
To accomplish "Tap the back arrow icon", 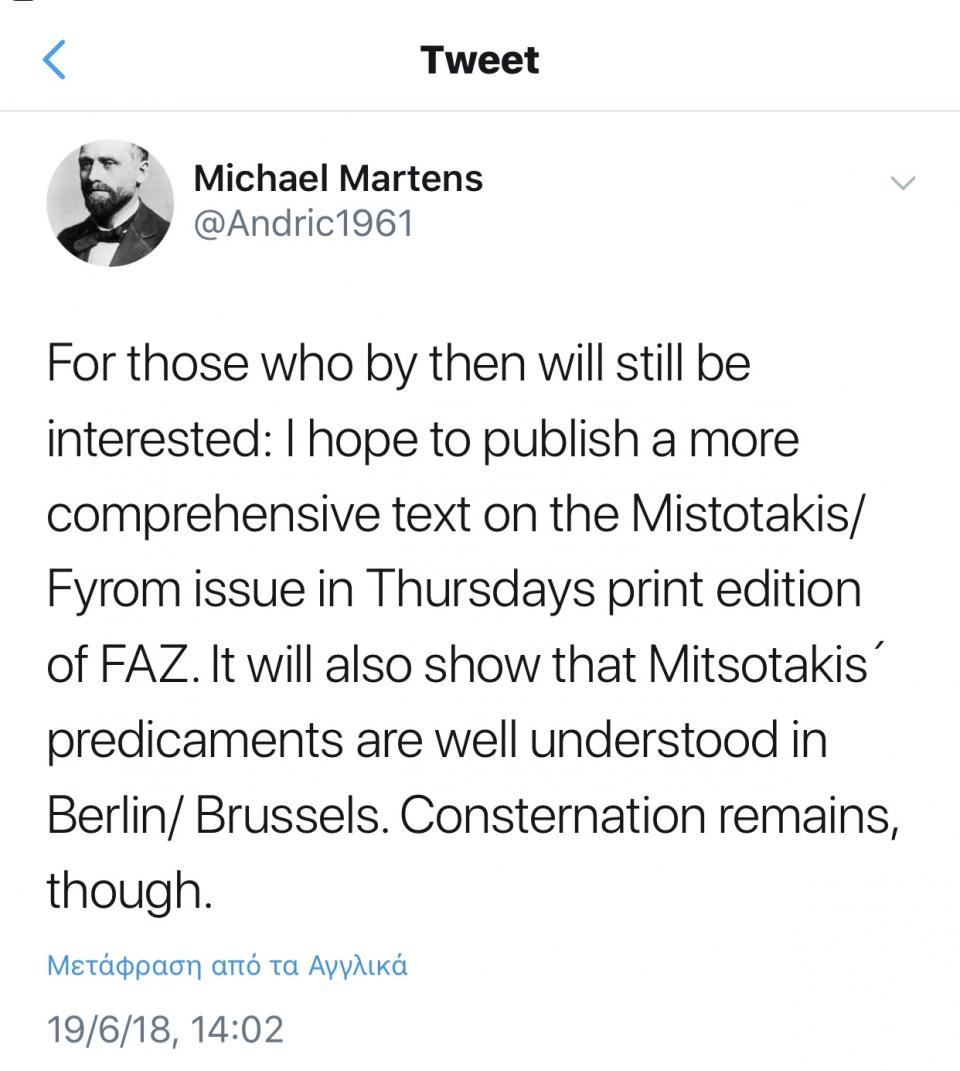I will pos(55,61).
